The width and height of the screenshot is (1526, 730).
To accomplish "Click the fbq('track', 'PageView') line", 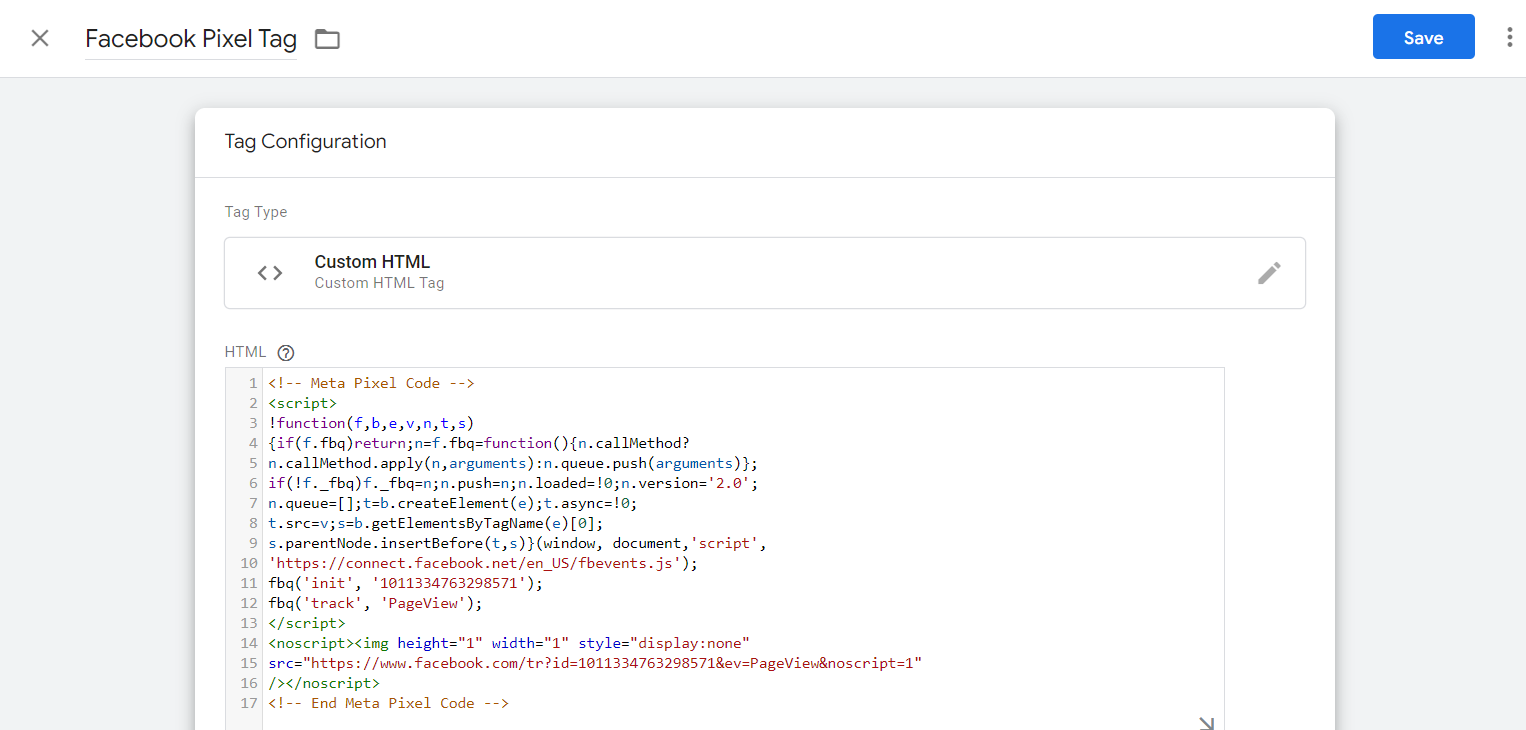I will coord(375,603).
